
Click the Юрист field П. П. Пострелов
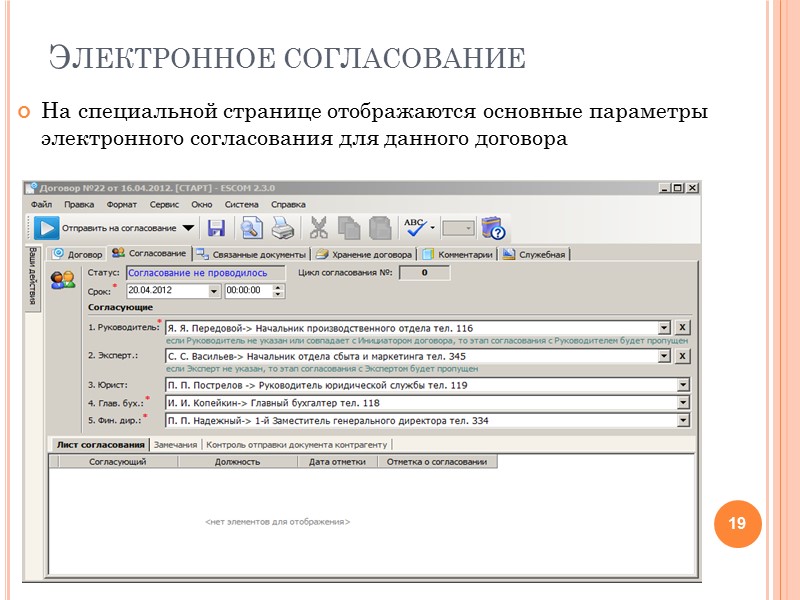coord(421,385)
